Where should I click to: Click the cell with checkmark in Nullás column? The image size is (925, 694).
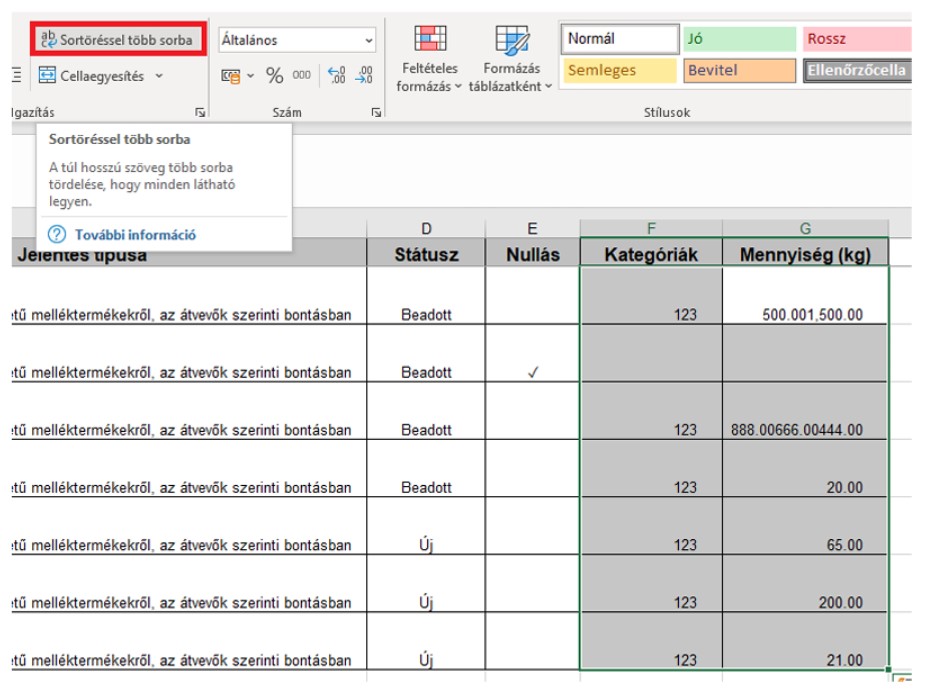coord(532,372)
